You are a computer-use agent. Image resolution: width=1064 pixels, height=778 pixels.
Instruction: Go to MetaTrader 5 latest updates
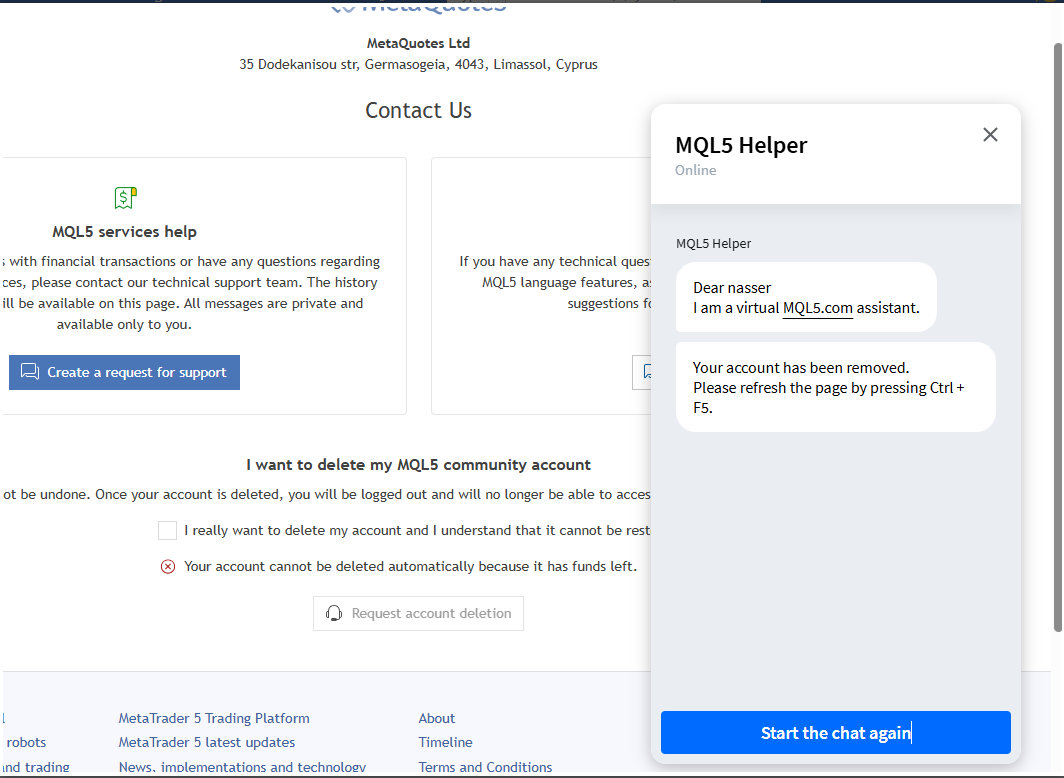pyautogui.click(x=206, y=742)
